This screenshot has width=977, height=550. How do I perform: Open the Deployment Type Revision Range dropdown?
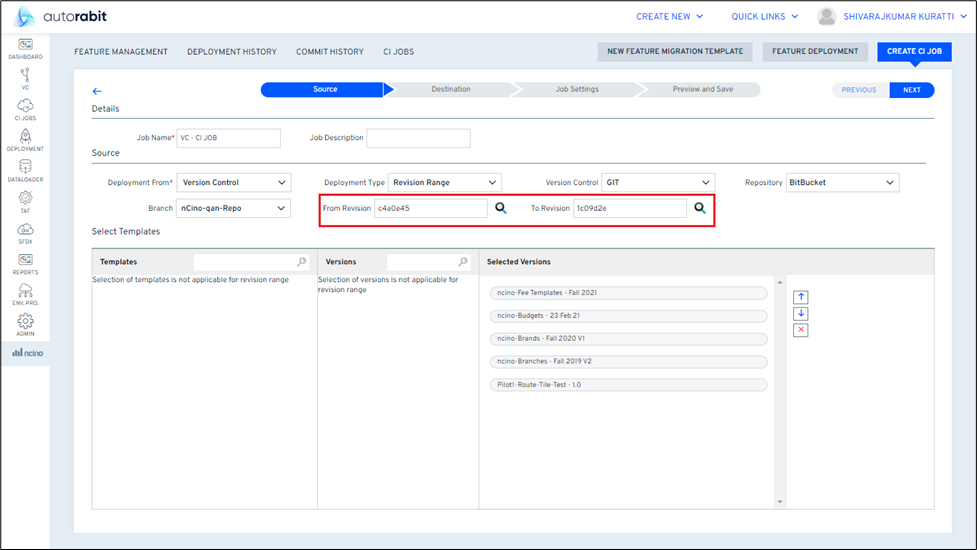coord(444,183)
